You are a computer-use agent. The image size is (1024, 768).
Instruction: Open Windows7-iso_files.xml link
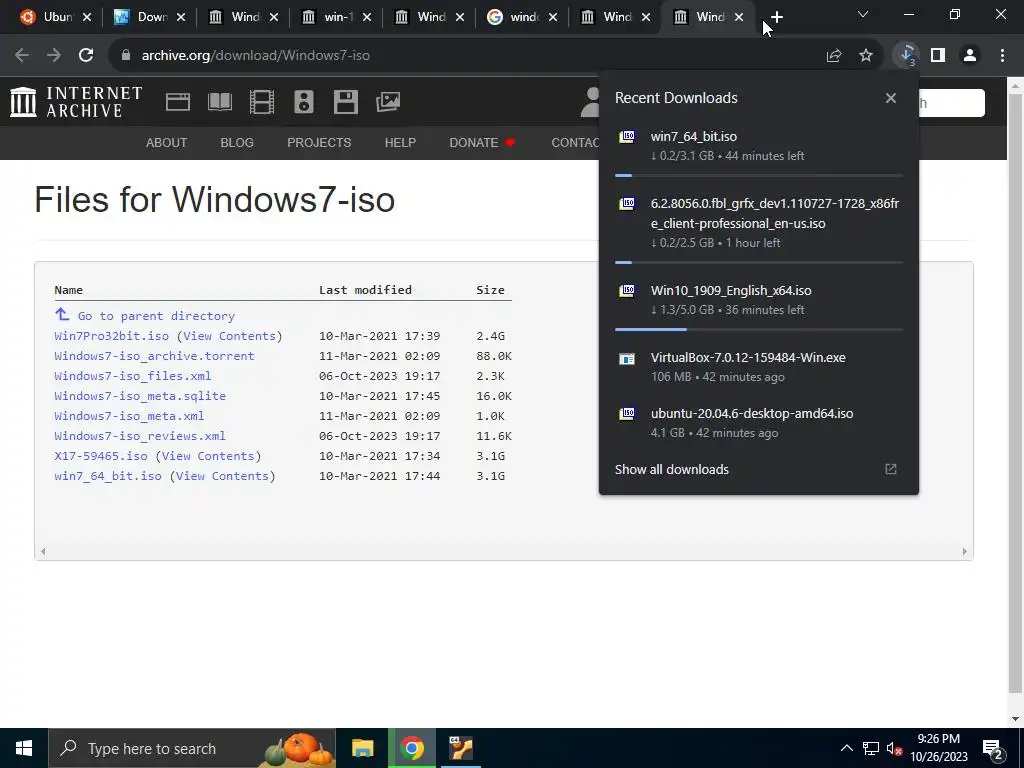point(133,376)
